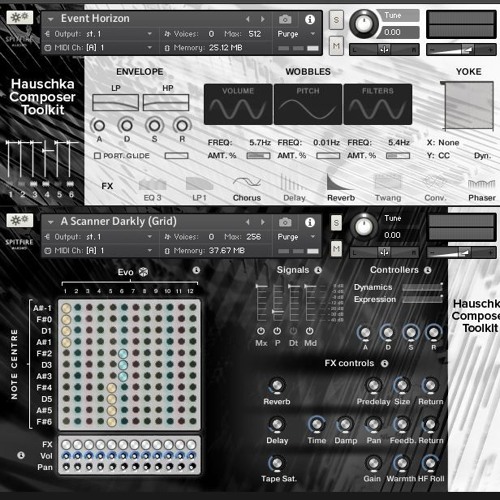
Task: Click envelope Attack knob labeled A in Event Horizon
Action: pos(99,126)
